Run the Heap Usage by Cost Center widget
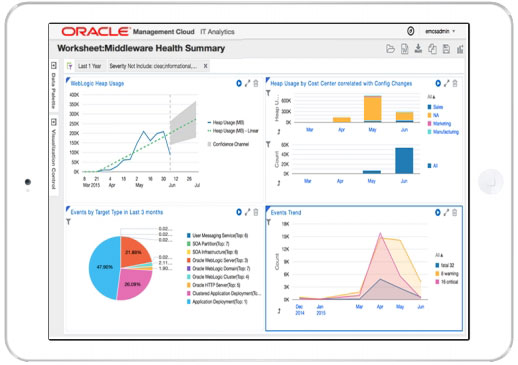The image size is (518, 365). [438, 83]
